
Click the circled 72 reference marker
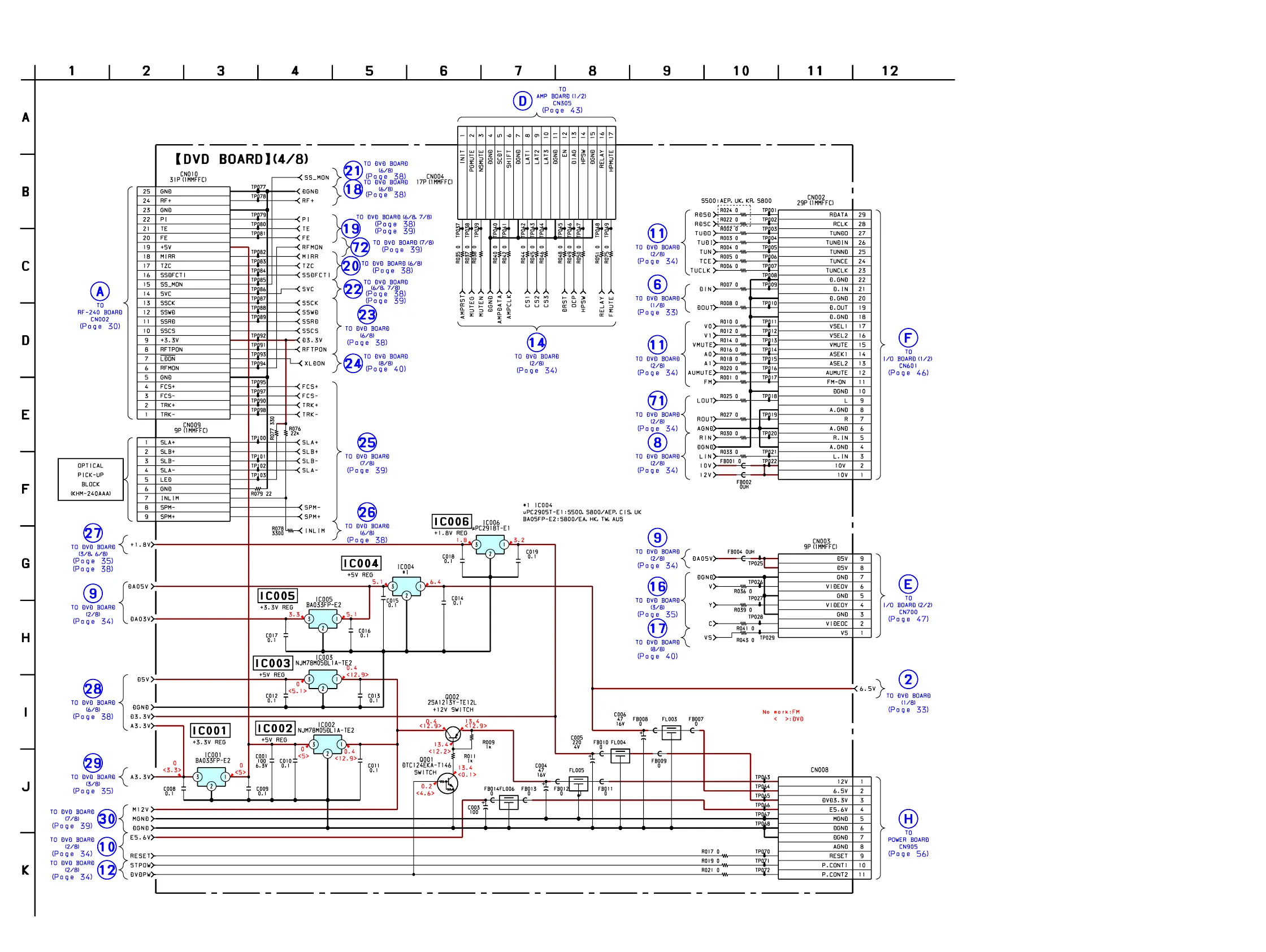(360, 247)
